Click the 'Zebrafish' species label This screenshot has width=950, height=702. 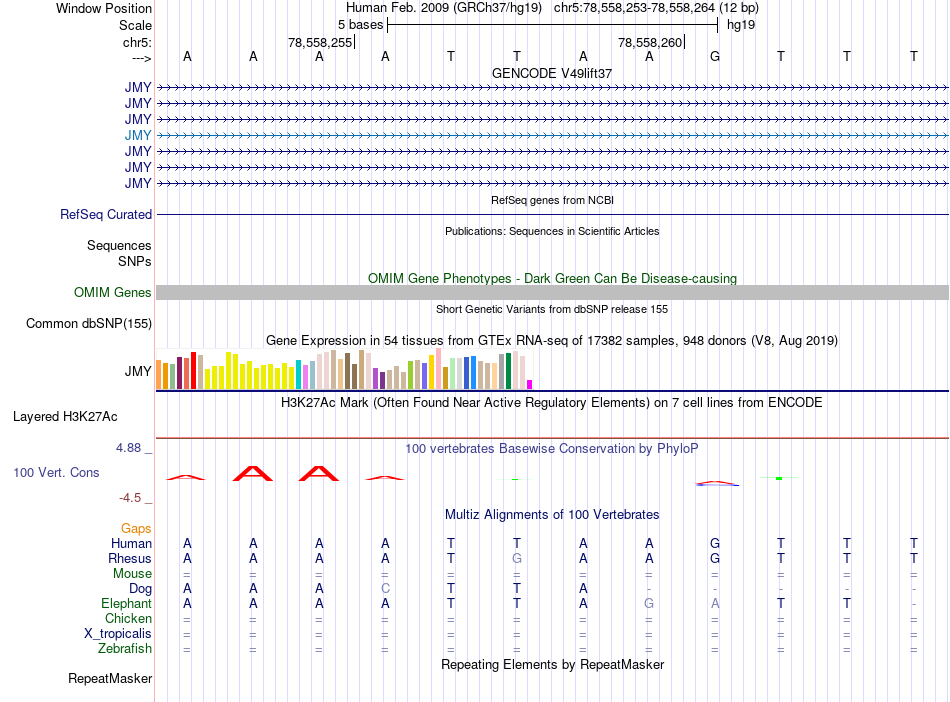pyautogui.click(x=125, y=648)
